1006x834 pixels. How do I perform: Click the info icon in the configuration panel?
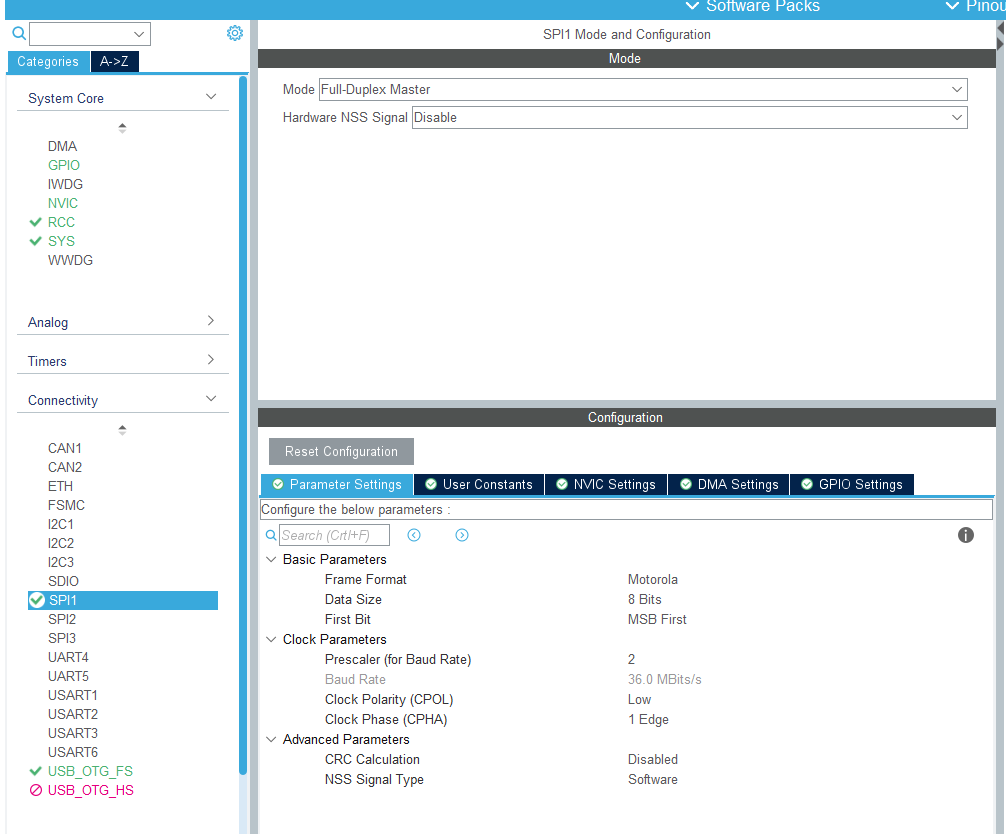tap(966, 535)
